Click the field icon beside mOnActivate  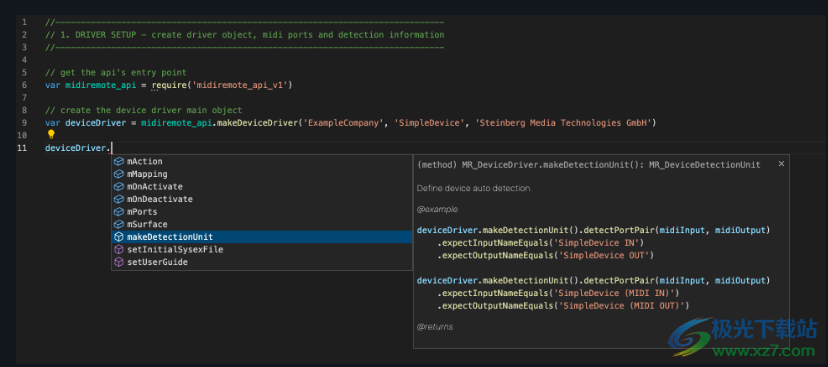(x=119, y=186)
